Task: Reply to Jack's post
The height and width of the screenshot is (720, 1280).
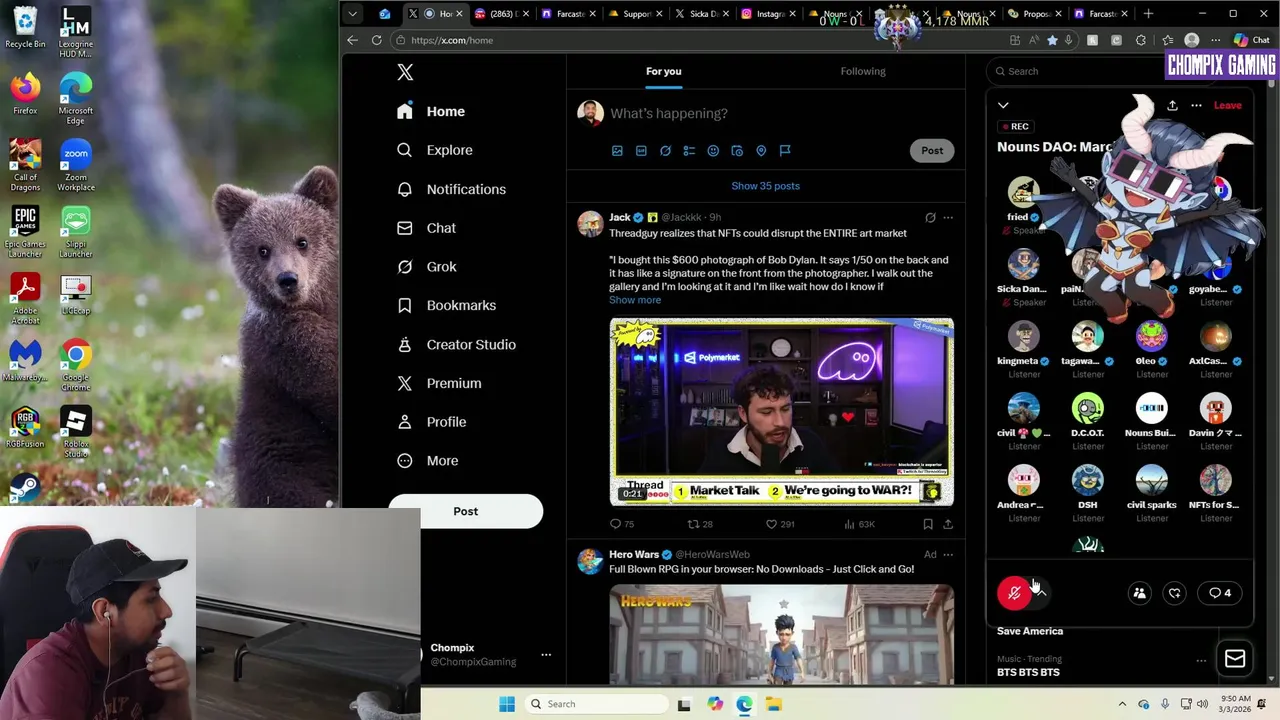Action: point(622,524)
